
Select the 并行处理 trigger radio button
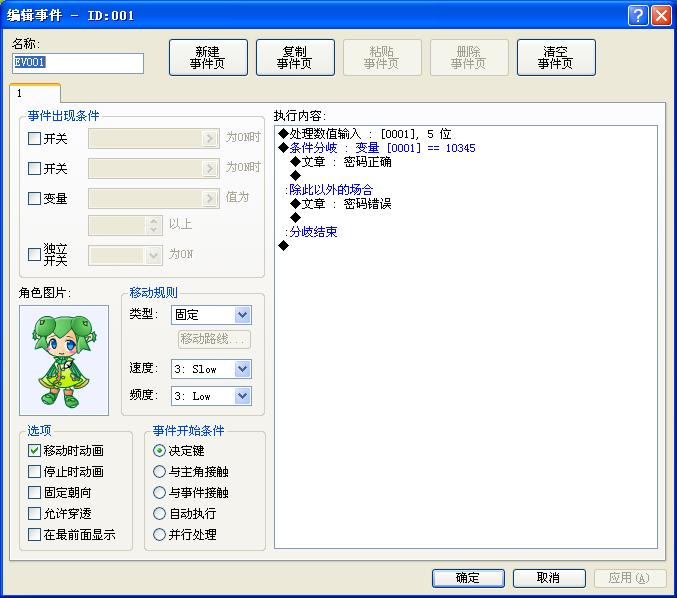[159, 535]
